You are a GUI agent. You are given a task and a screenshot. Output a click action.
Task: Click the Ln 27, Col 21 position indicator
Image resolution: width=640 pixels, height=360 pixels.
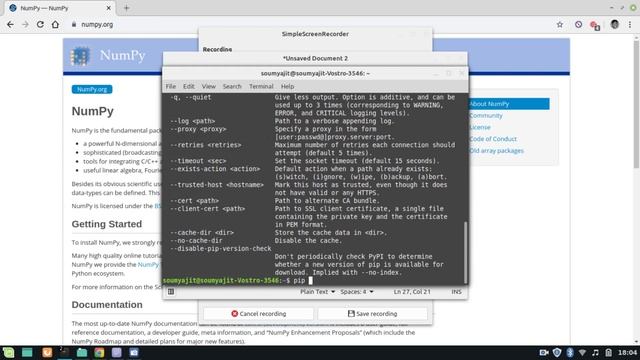pos(412,292)
